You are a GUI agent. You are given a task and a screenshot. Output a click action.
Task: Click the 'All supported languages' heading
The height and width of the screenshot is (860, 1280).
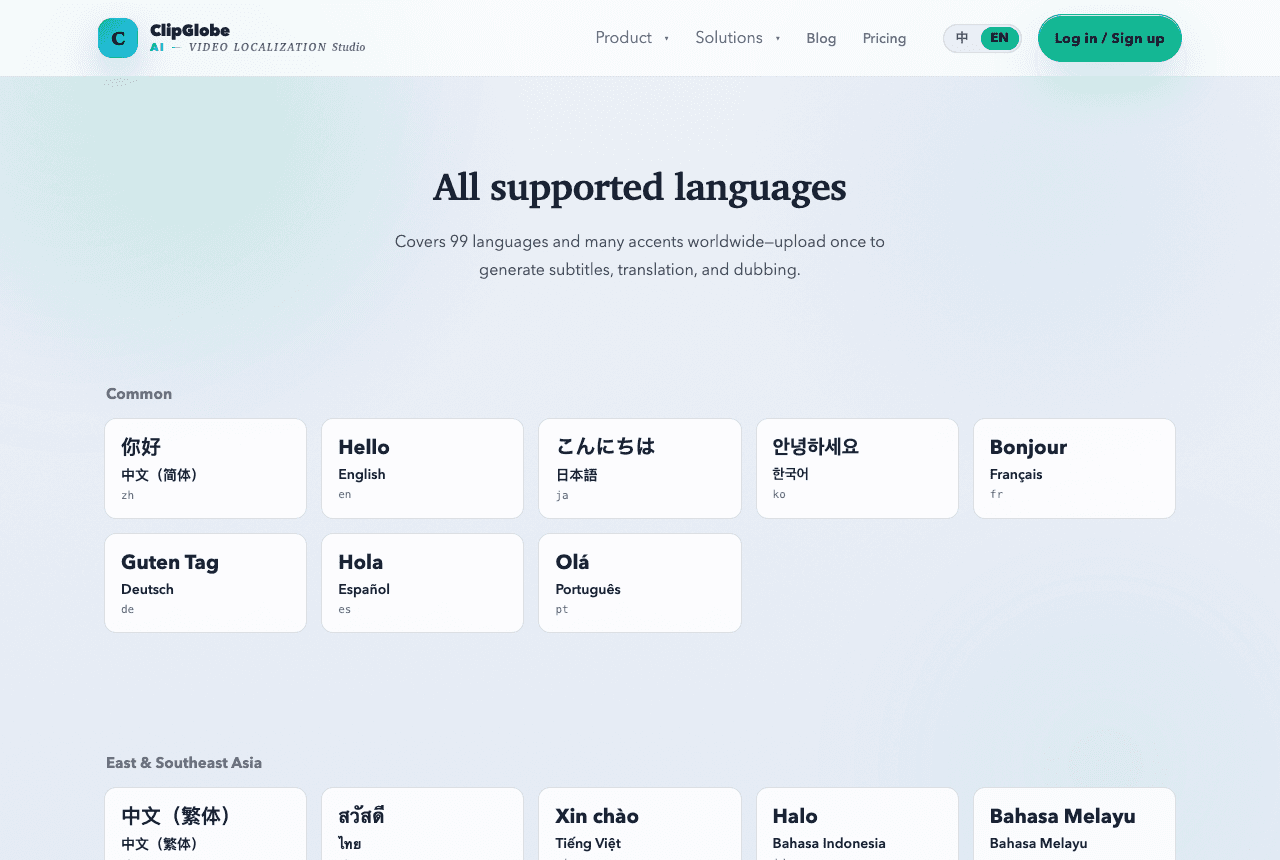pos(640,187)
